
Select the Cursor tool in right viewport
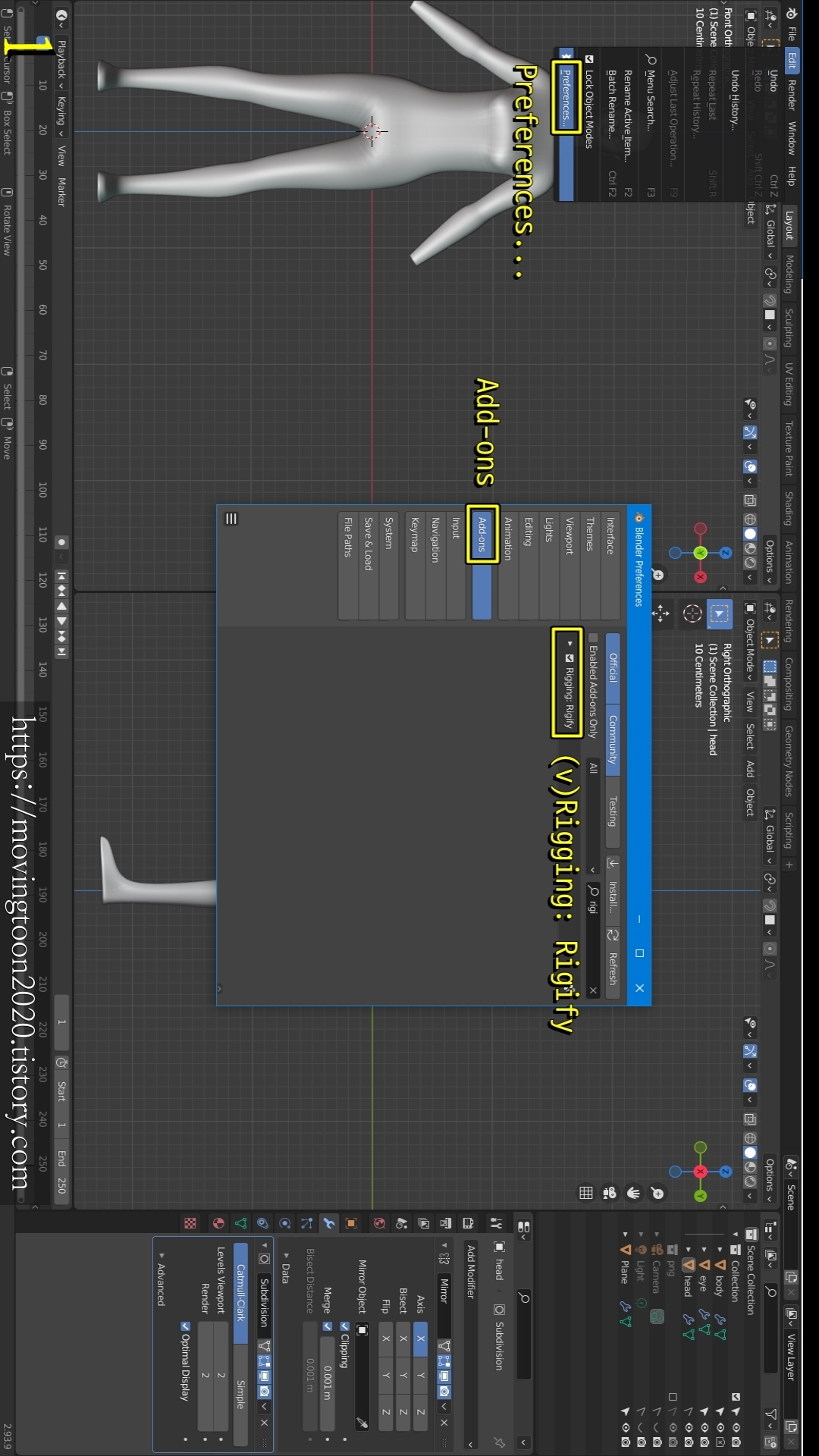tap(692, 613)
